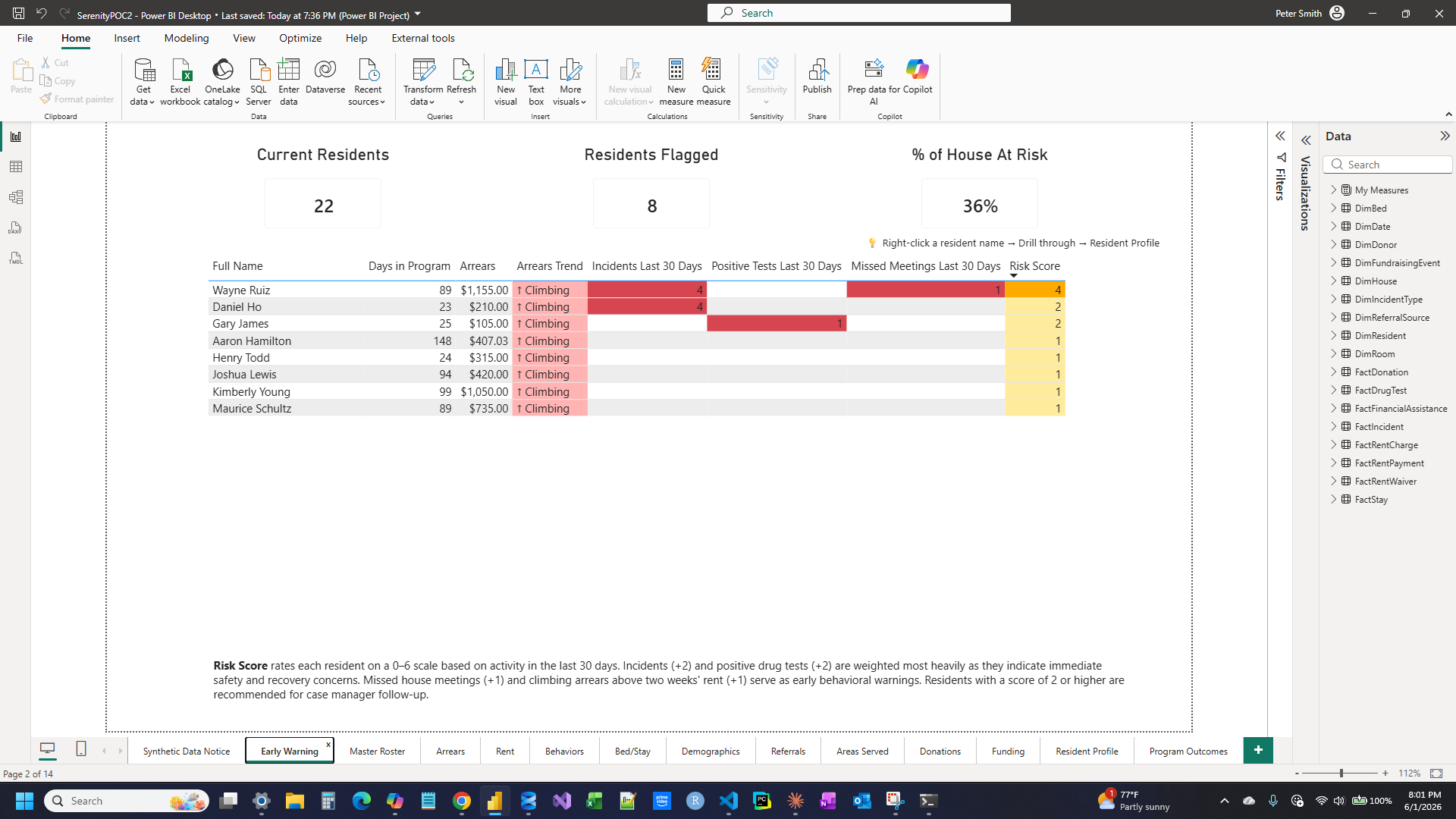Expand the FactStay table
The height and width of the screenshot is (819, 1456).
pos(1334,499)
